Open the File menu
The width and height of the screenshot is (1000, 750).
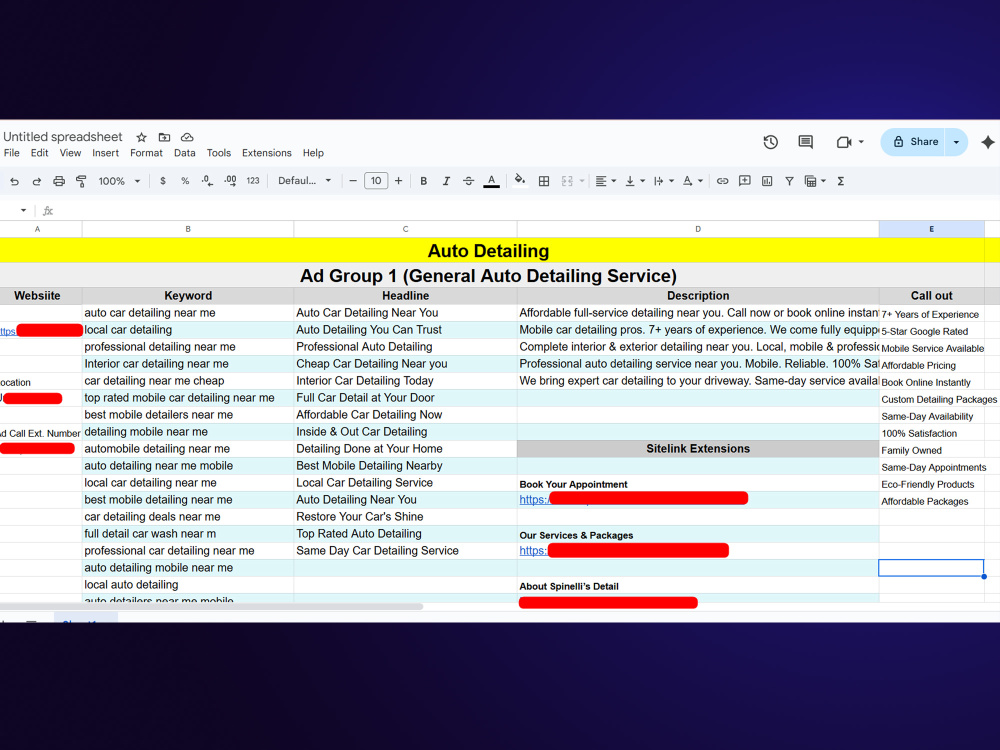11,153
